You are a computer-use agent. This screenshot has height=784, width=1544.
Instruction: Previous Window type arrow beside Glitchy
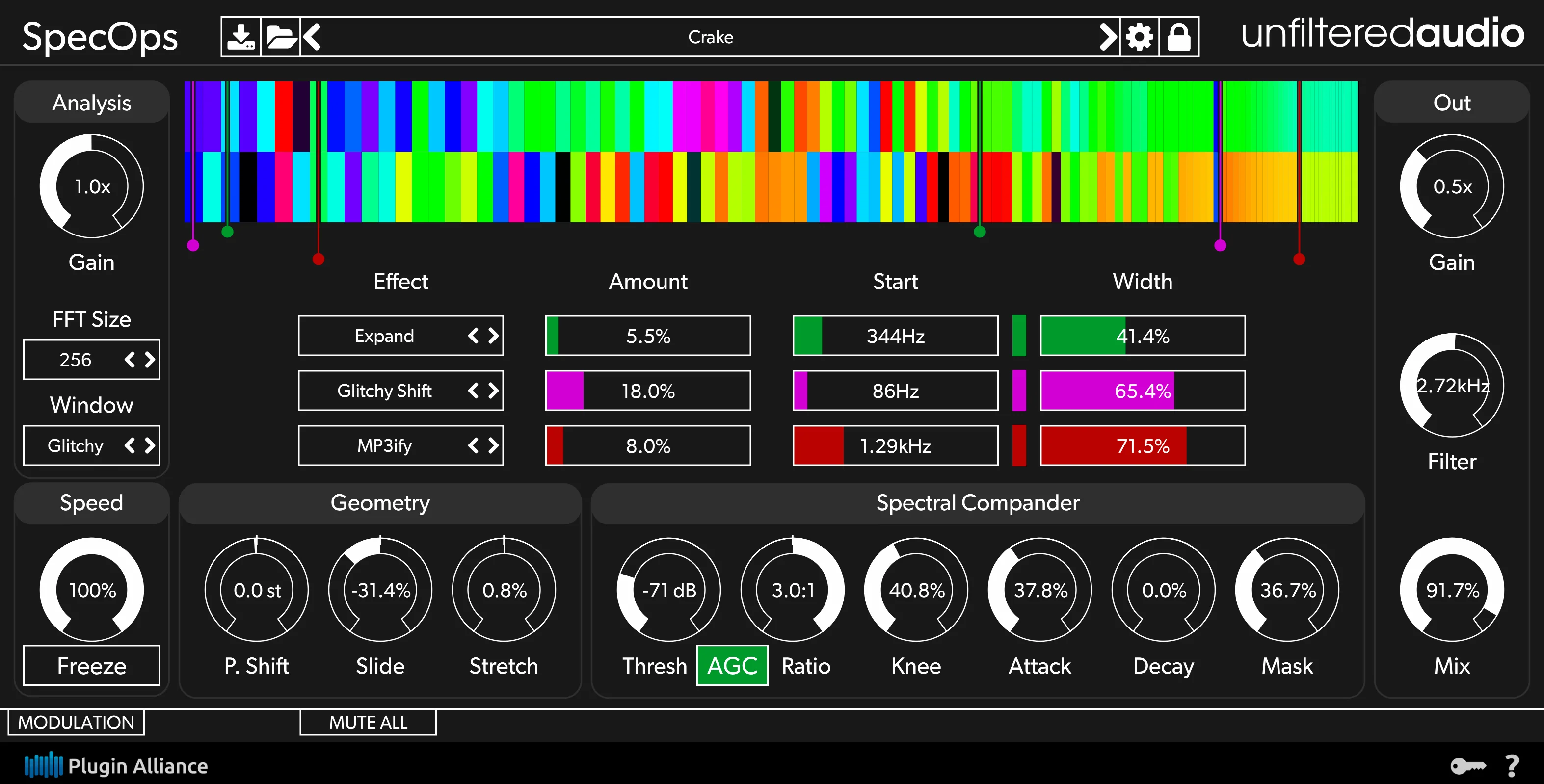tap(130, 445)
